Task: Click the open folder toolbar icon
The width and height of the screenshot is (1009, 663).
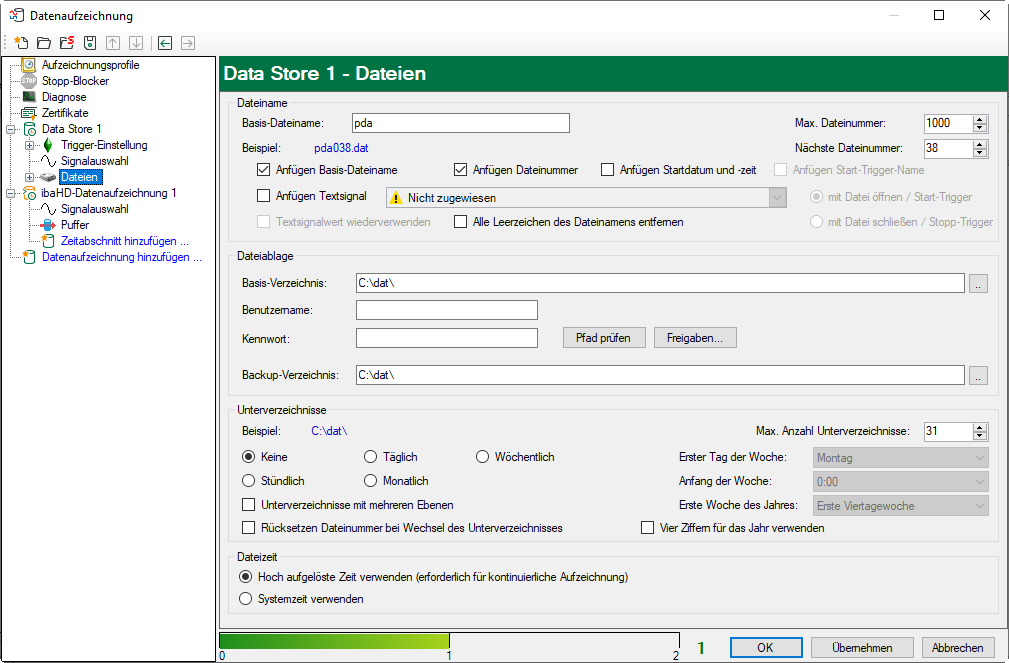Action: (x=43, y=43)
